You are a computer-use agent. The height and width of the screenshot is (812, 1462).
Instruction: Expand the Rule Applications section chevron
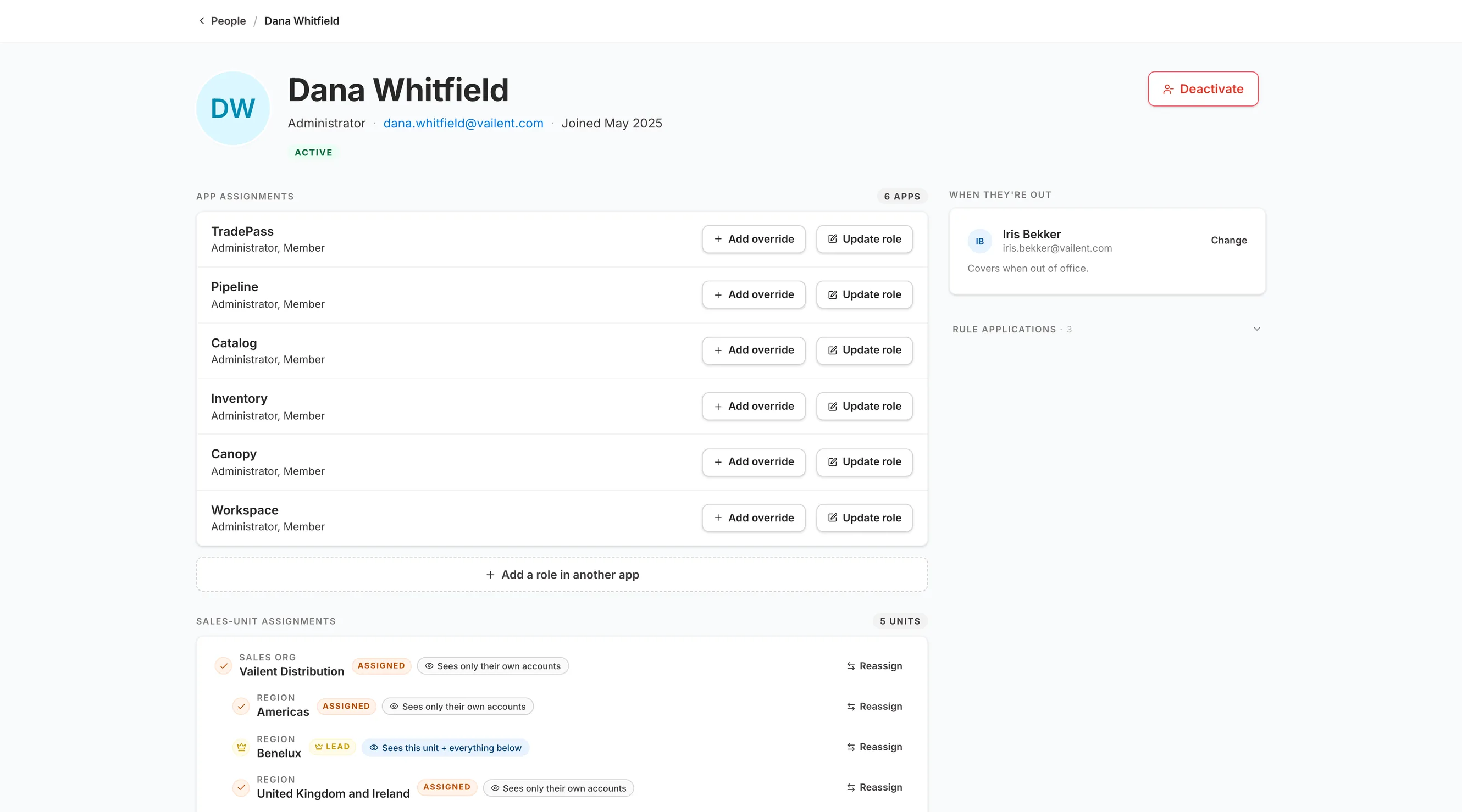click(x=1256, y=329)
